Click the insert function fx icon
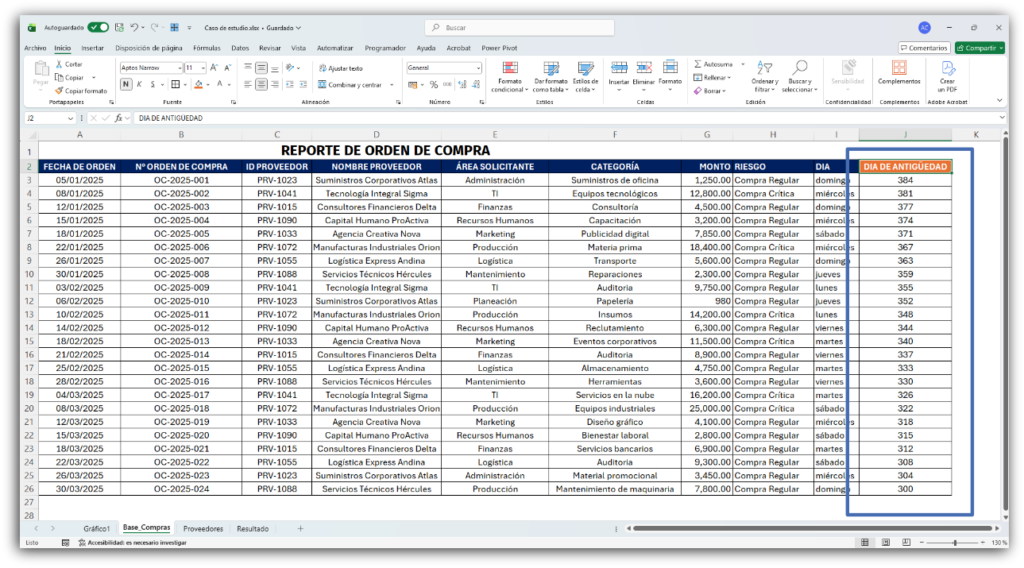Viewport: 1024px width, 568px height. point(118,118)
